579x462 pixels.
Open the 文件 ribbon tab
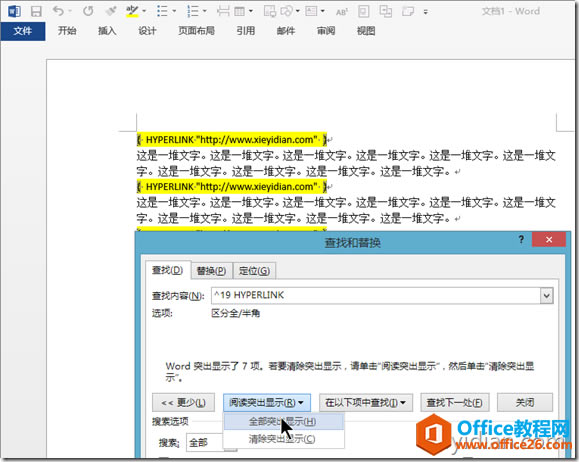23,31
